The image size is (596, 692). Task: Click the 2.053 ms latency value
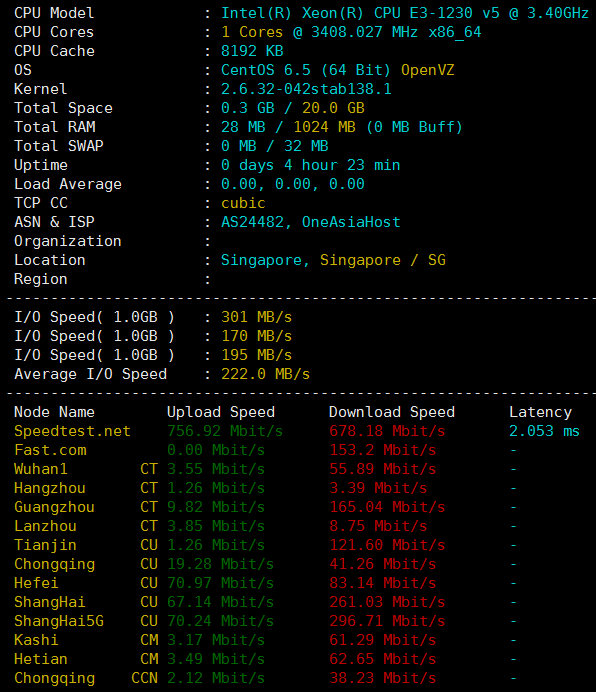click(544, 431)
